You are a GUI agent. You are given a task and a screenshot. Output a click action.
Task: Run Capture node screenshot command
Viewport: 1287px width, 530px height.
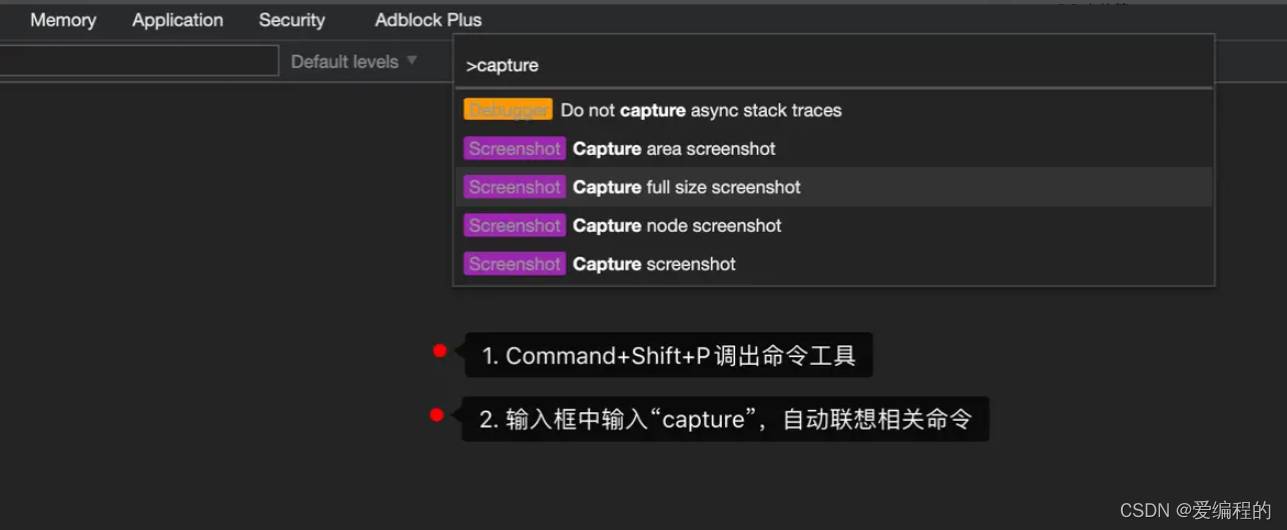click(834, 226)
